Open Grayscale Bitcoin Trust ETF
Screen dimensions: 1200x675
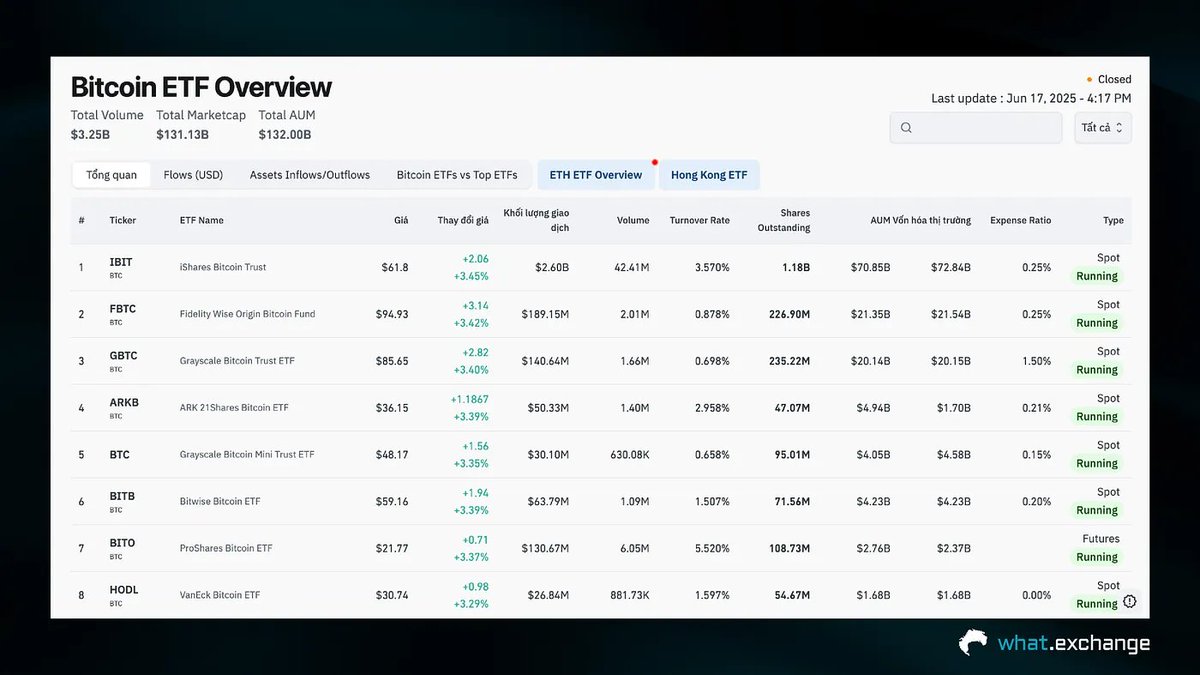click(x=237, y=361)
